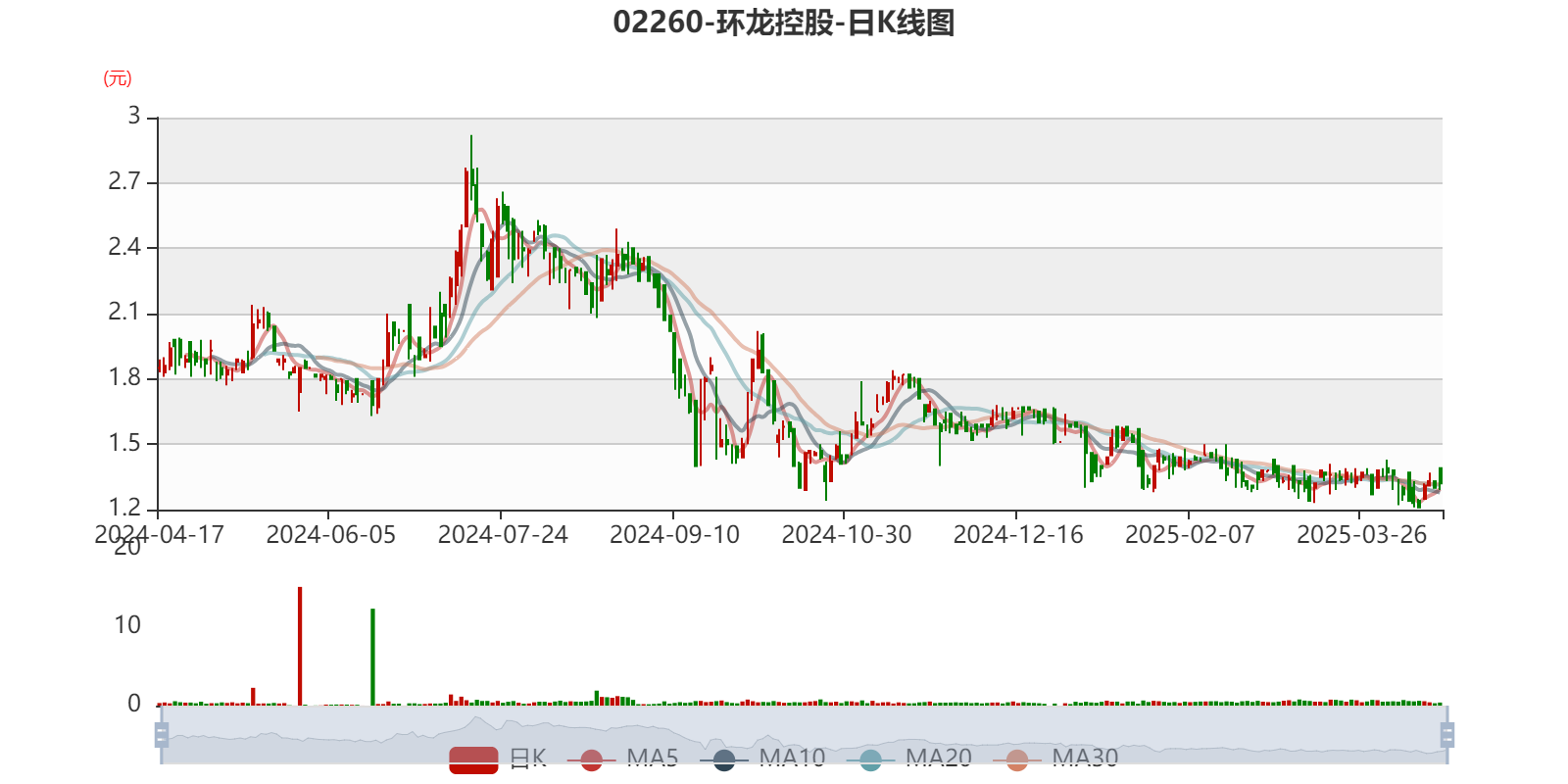
Task: Toggle the MA30 line legend
Action: point(1055,759)
